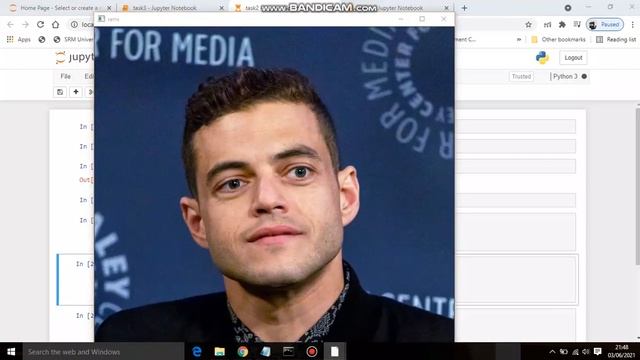Viewport: 640px width, 360px height.
Task: Click the Paused profile button
Action: click(605, 24)
